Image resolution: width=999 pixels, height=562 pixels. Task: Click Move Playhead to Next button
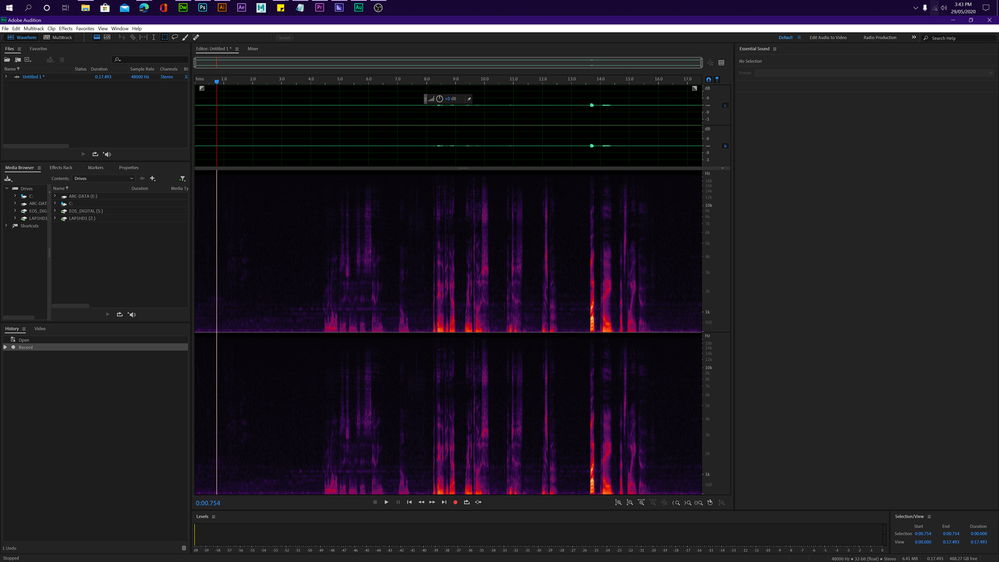coord(444,502)
